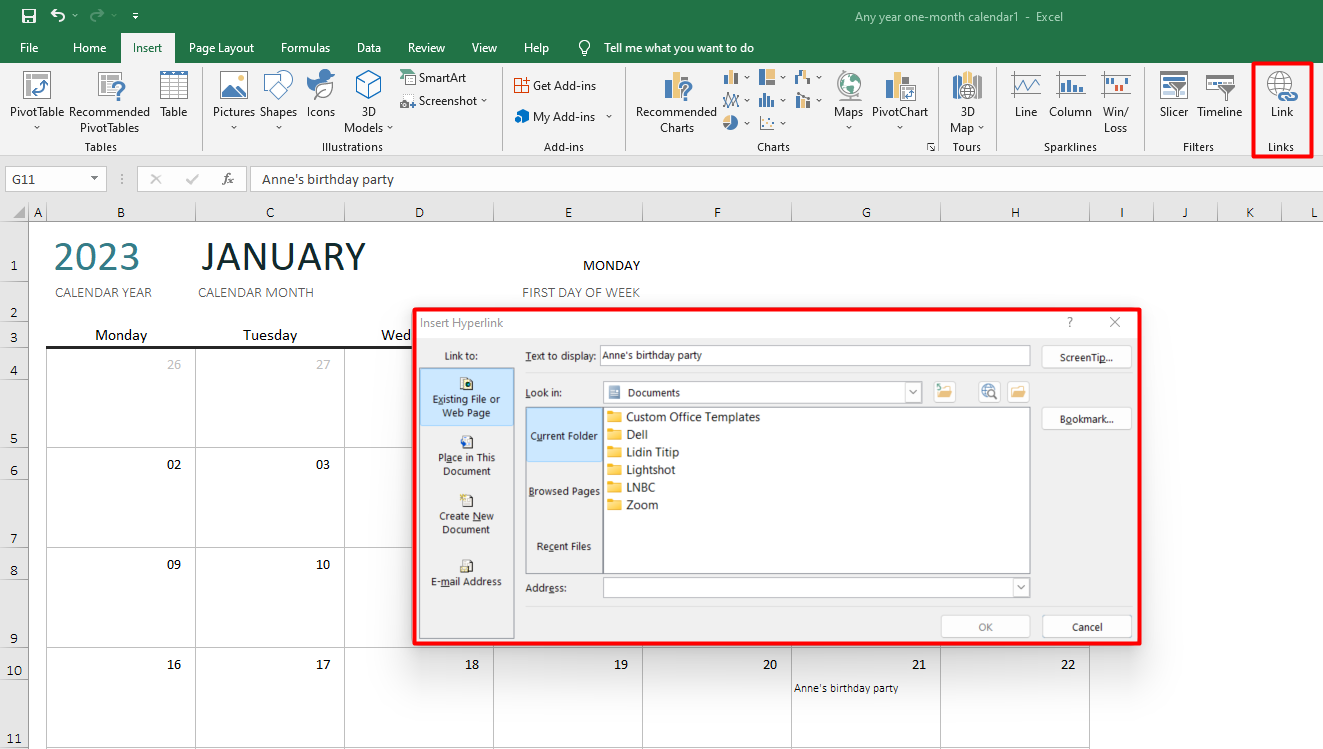
Task: Click the Timeline filter icon
Action: tap(1219, 88)
